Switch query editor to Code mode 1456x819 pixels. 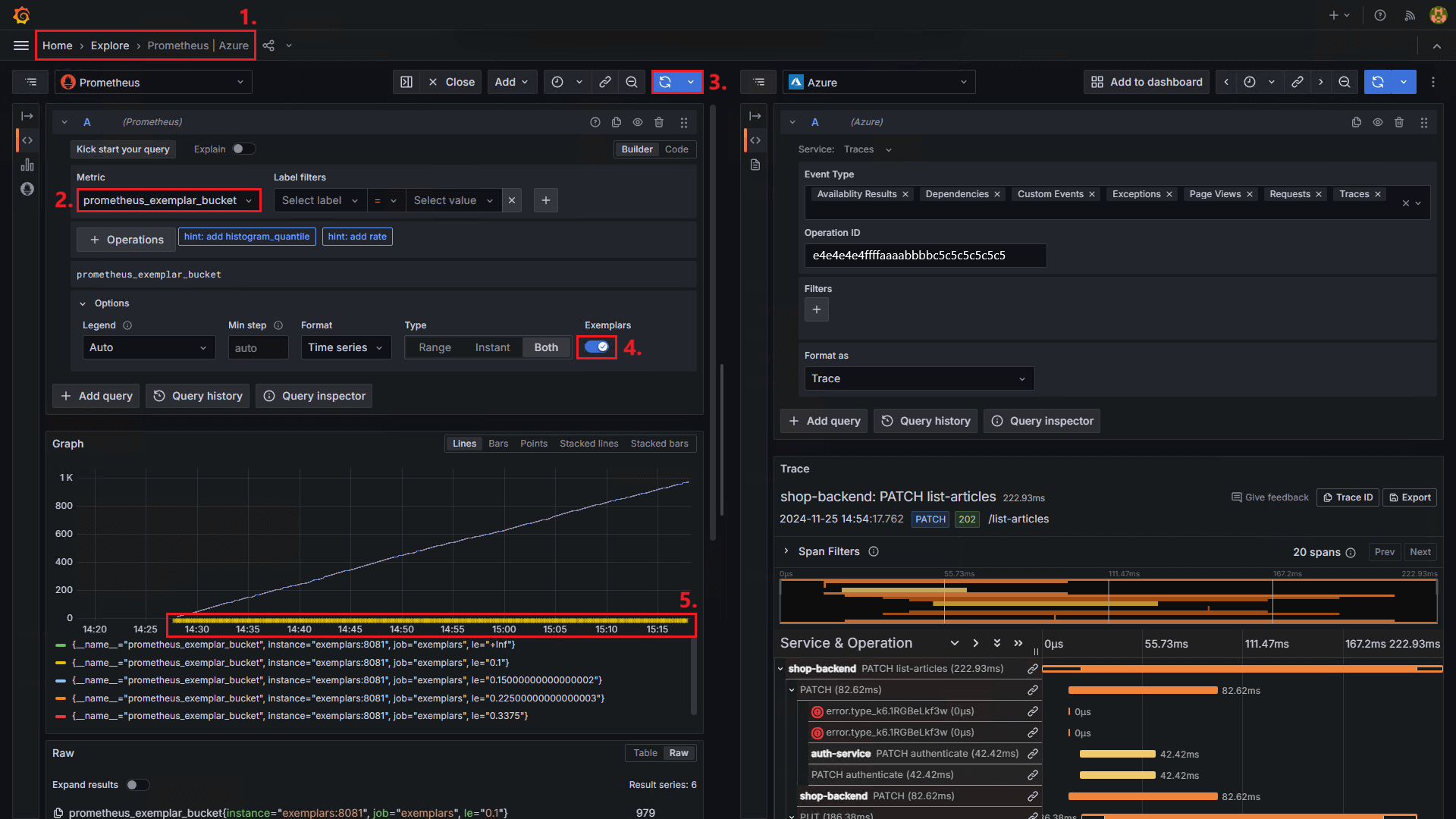pos(676,149)
